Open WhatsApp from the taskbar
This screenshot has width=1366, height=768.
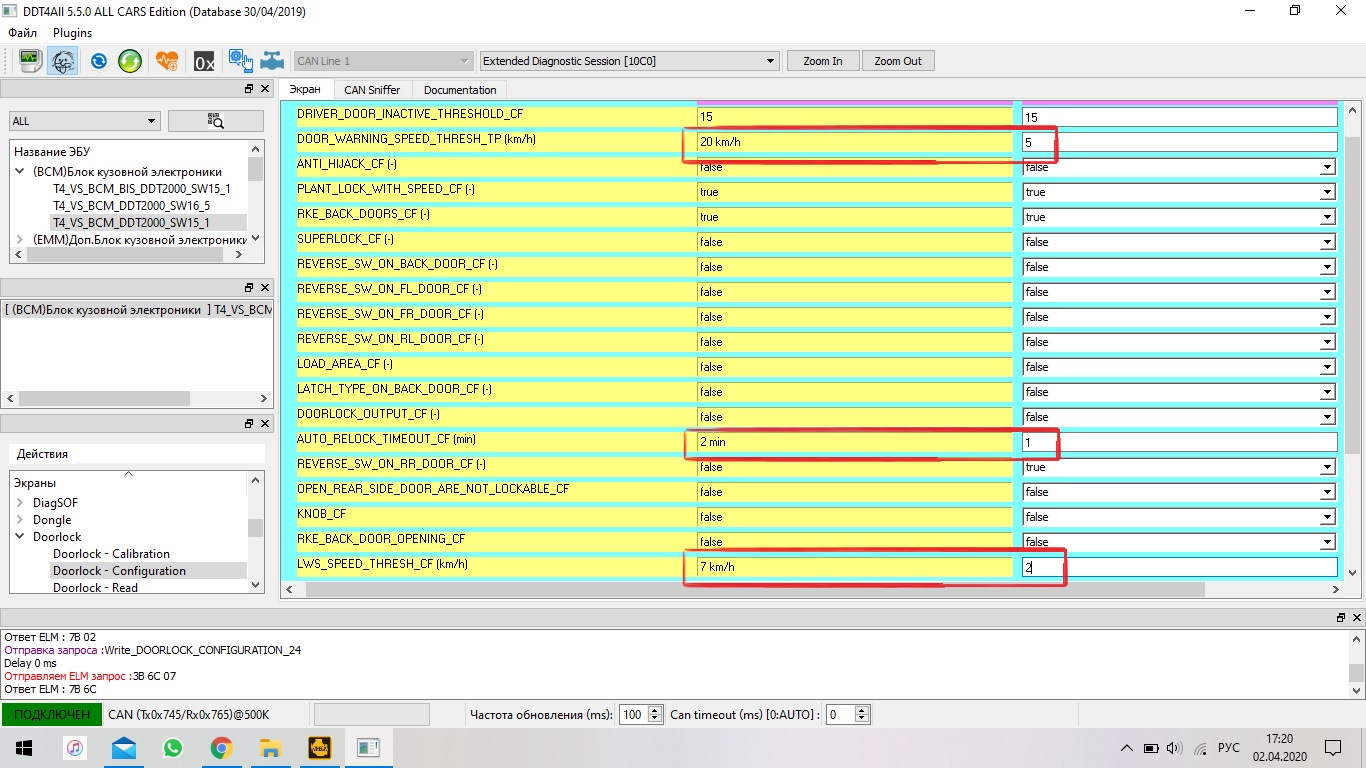(x=173, y=747)
